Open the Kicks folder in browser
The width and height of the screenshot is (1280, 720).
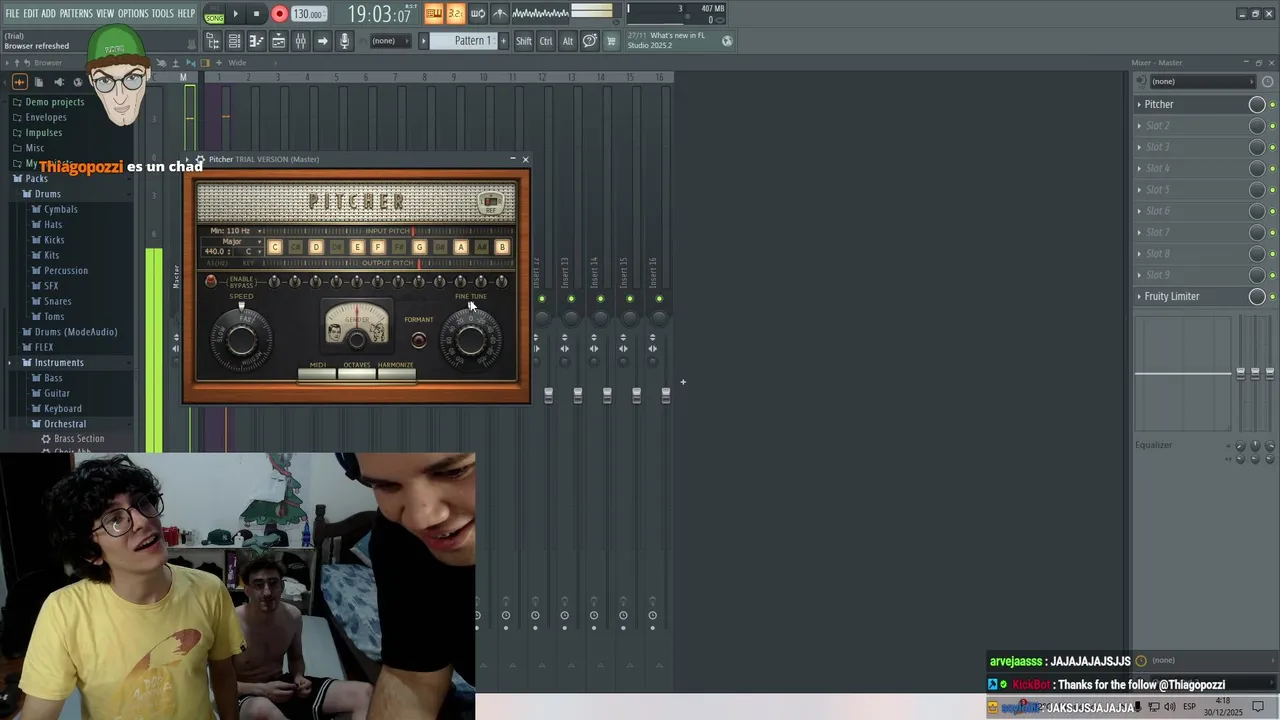(54, 240)
